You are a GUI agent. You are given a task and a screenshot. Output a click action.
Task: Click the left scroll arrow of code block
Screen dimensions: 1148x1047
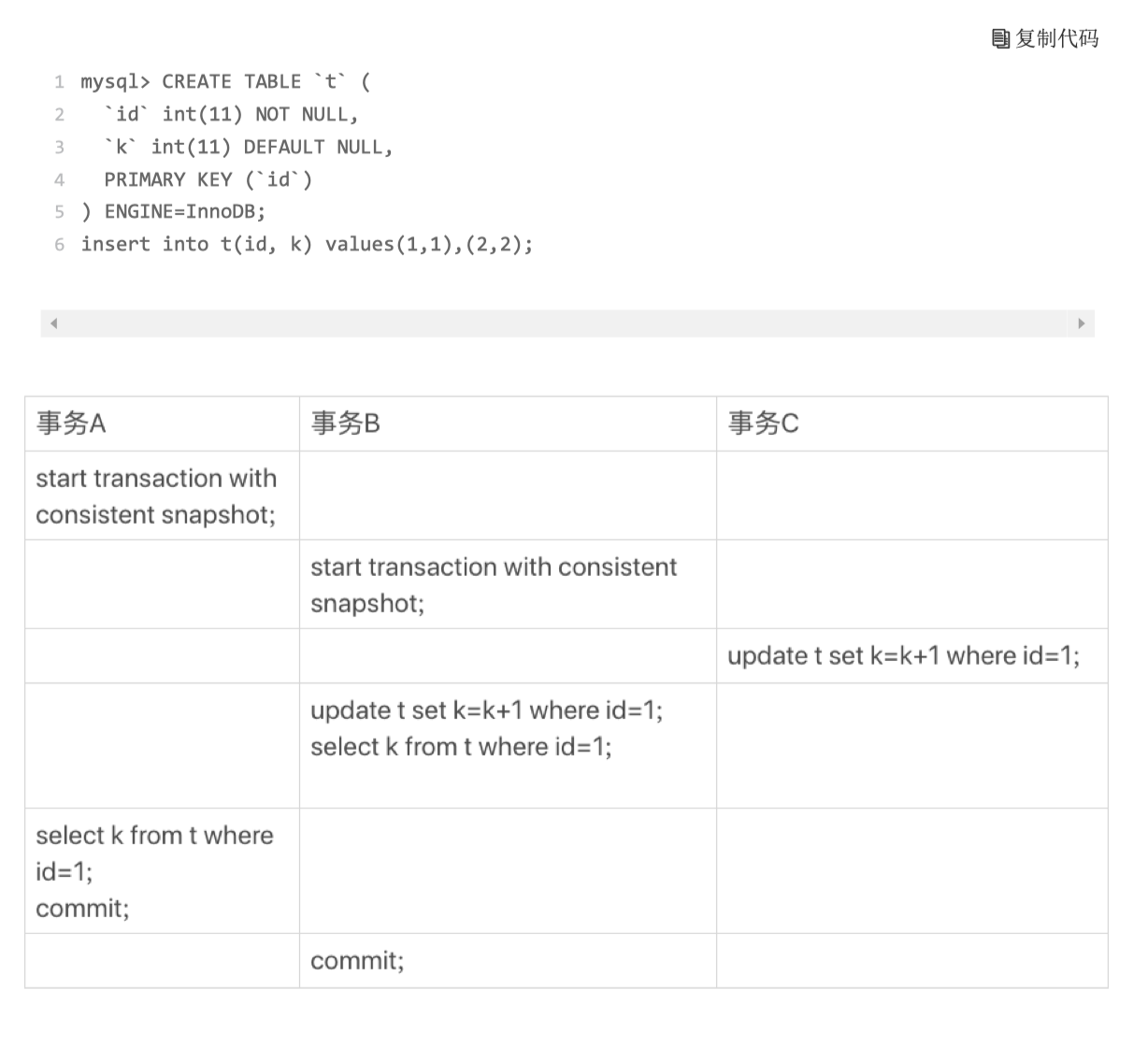54,323
